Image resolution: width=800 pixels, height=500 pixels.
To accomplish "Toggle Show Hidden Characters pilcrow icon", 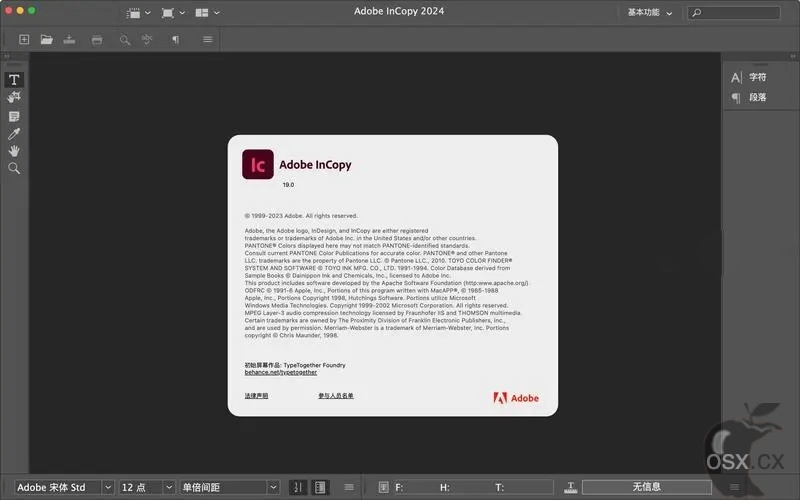I will [176, 39].
